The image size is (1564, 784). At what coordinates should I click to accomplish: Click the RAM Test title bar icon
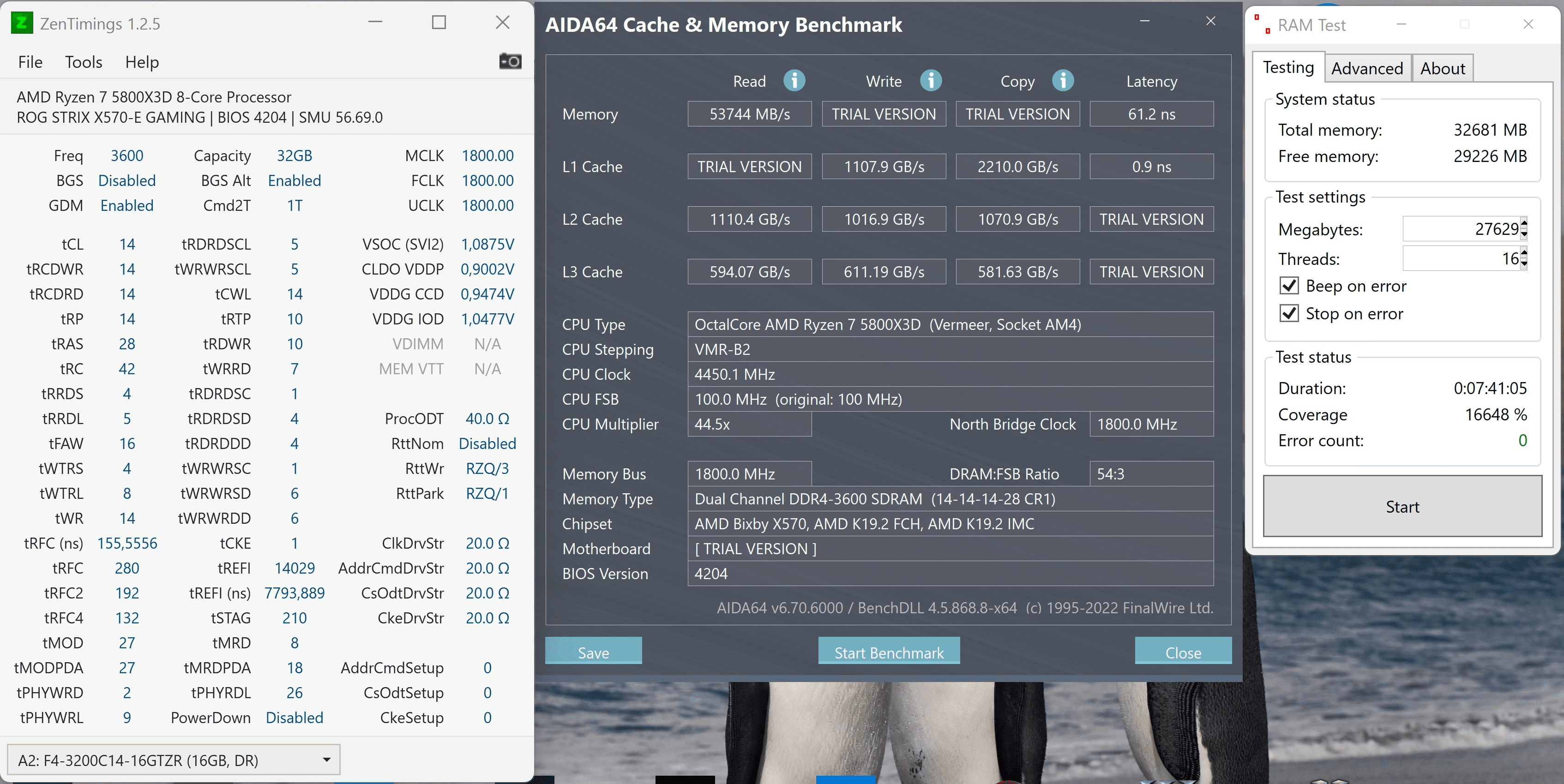[x=1262, y=24]
